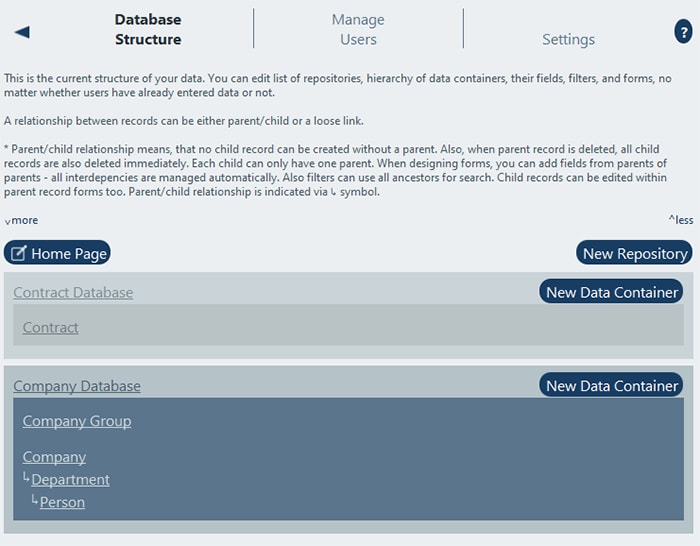Select the Company Group container
The width and height of the screenshot is (700, 546).
pos(77,422)
